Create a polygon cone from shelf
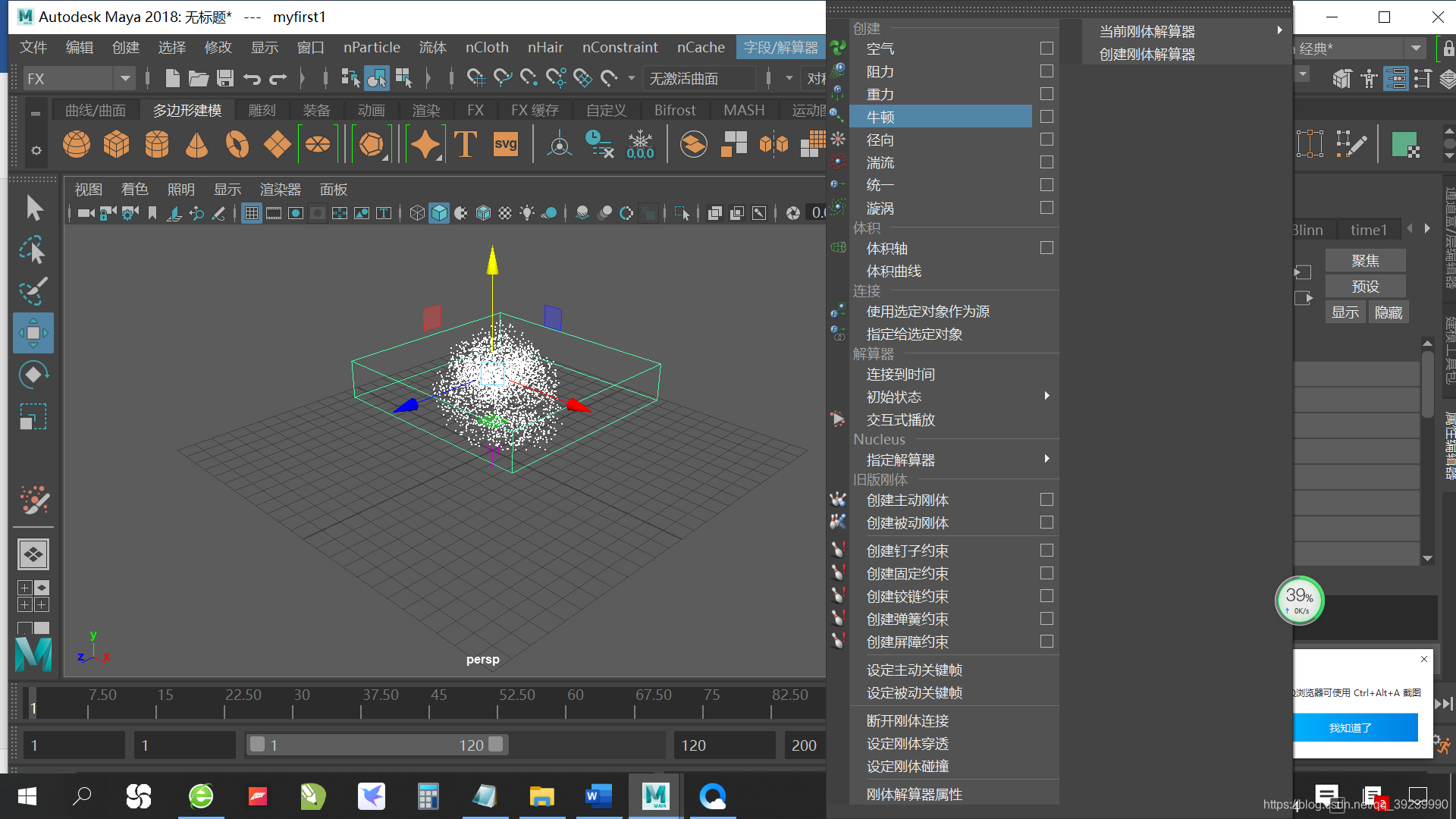Viewport: 1456px width, 819px height. point(196,144)
